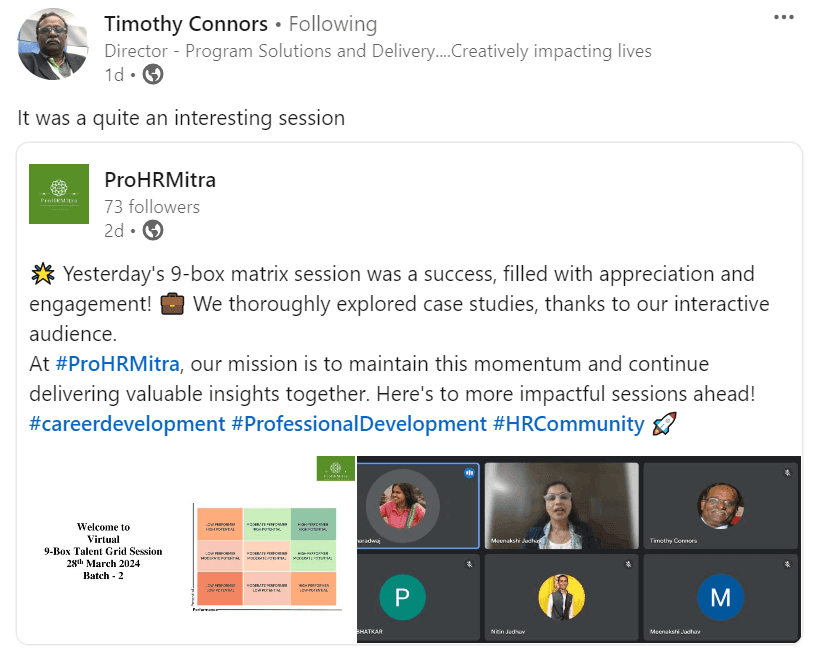Screen dimensions: 824x659
Task: Follow the #ProfessionalDevelopment hashtag link
Action: (x=358, y=423)
